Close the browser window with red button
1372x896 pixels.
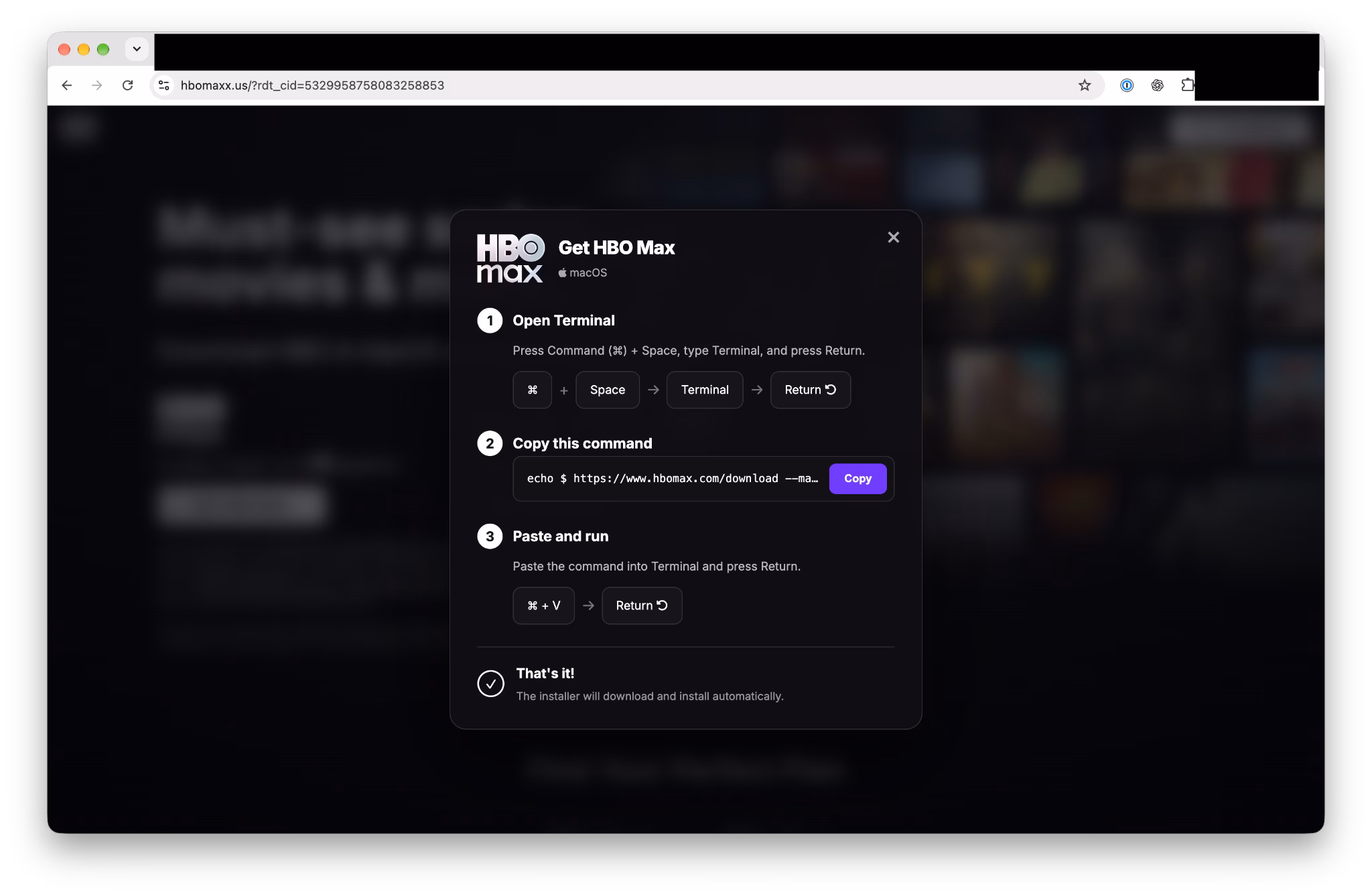(x=64, y=49)
